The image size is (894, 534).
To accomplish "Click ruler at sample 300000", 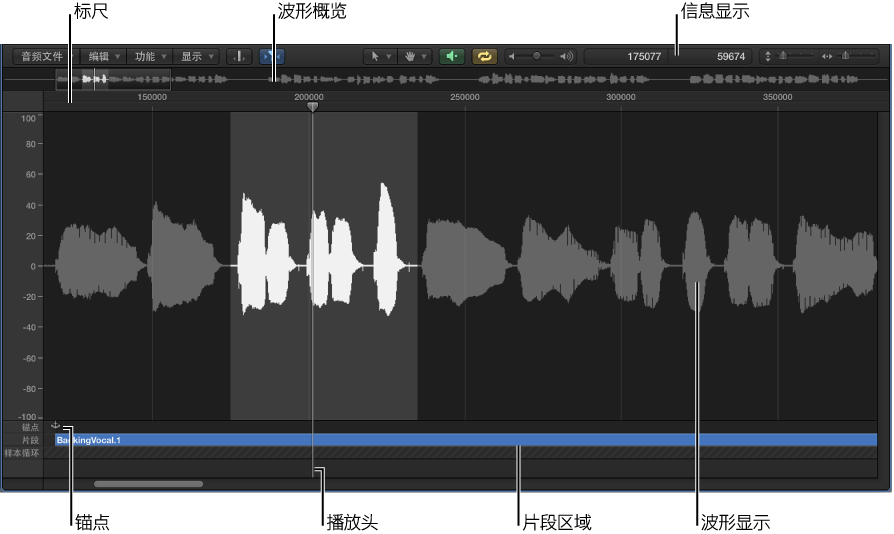I will 621,97.
